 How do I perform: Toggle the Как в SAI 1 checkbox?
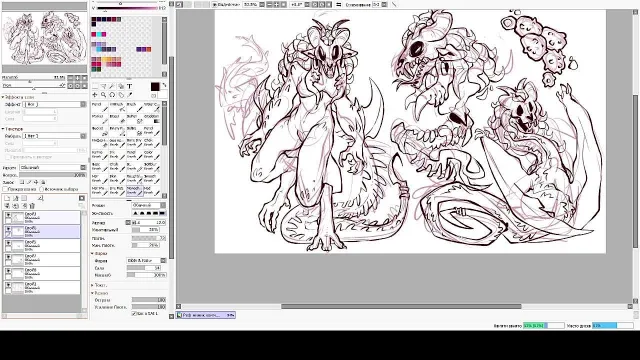134,313
